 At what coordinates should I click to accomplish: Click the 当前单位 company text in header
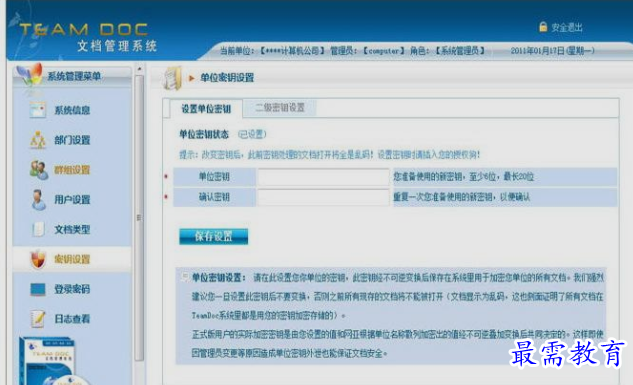[x=273, y=51]
